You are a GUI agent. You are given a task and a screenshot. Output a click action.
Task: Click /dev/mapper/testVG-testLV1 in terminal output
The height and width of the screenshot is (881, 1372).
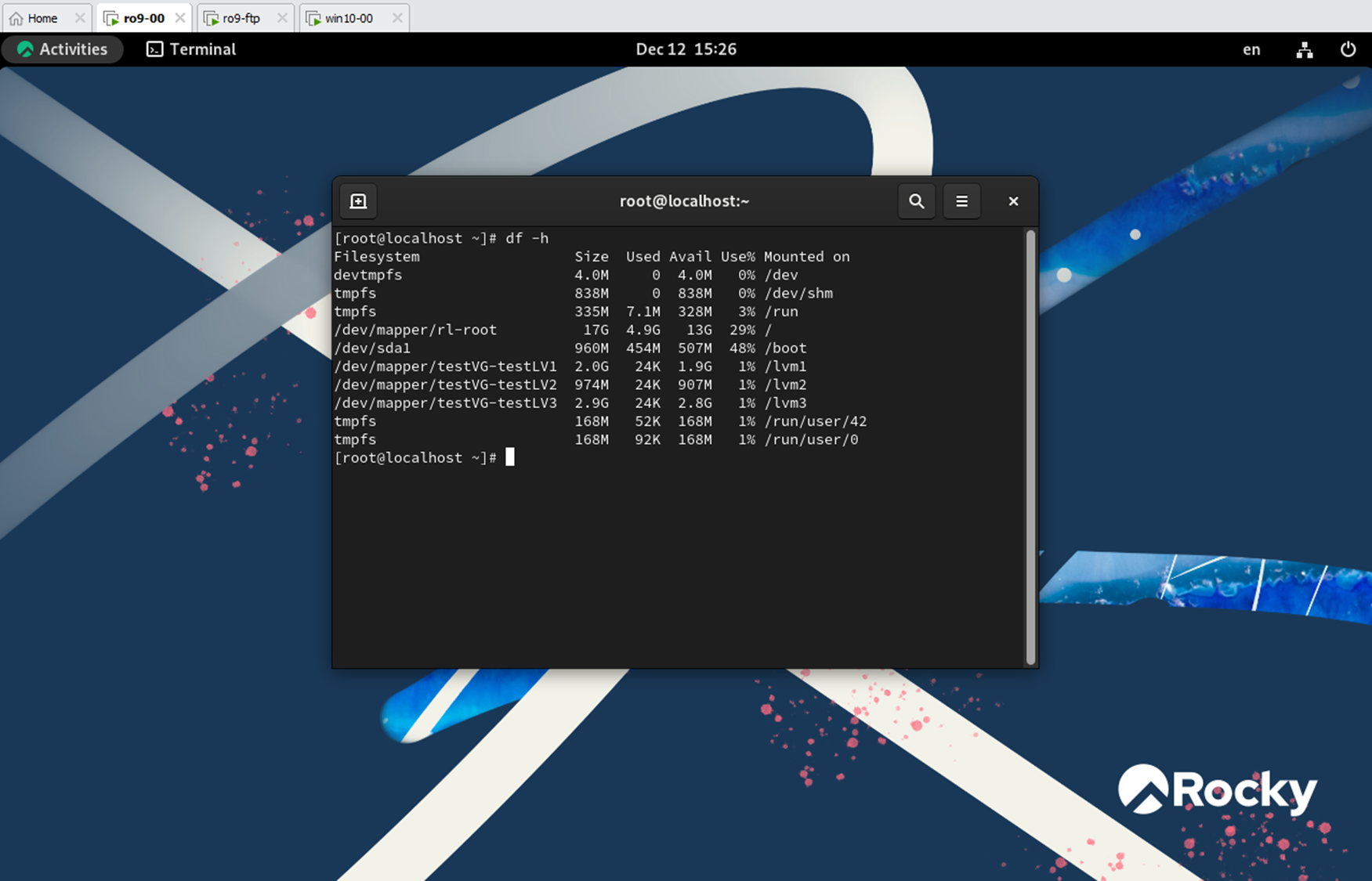pyautogui.click(x=445, y=366)
